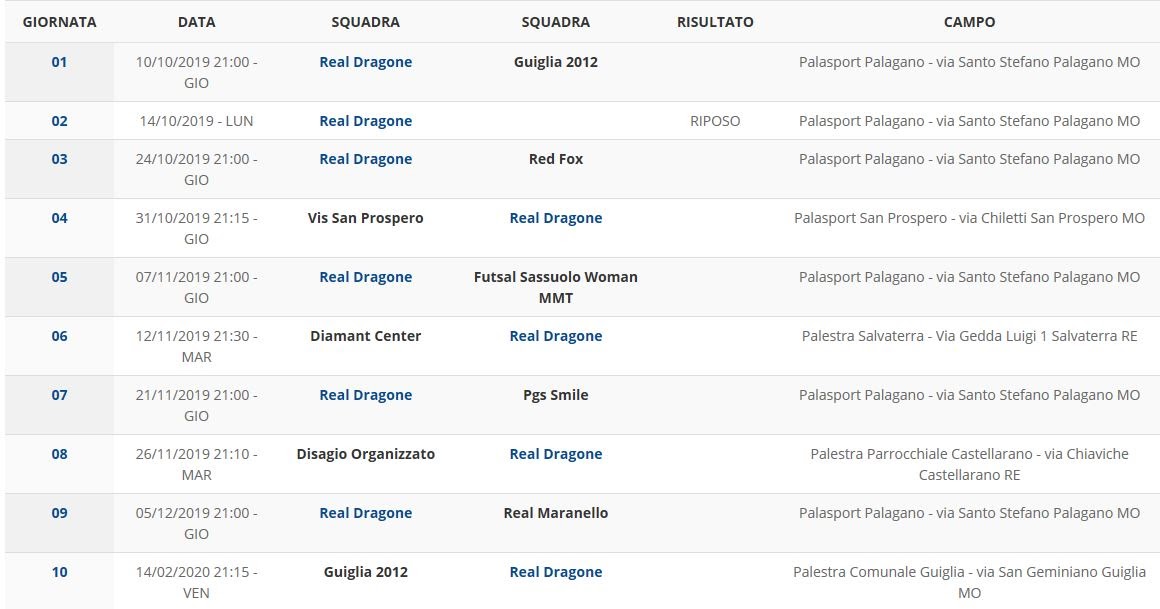Click Real Dragone link in giornata 03 row
This screenshot has width=1160, height=609.
365,159
